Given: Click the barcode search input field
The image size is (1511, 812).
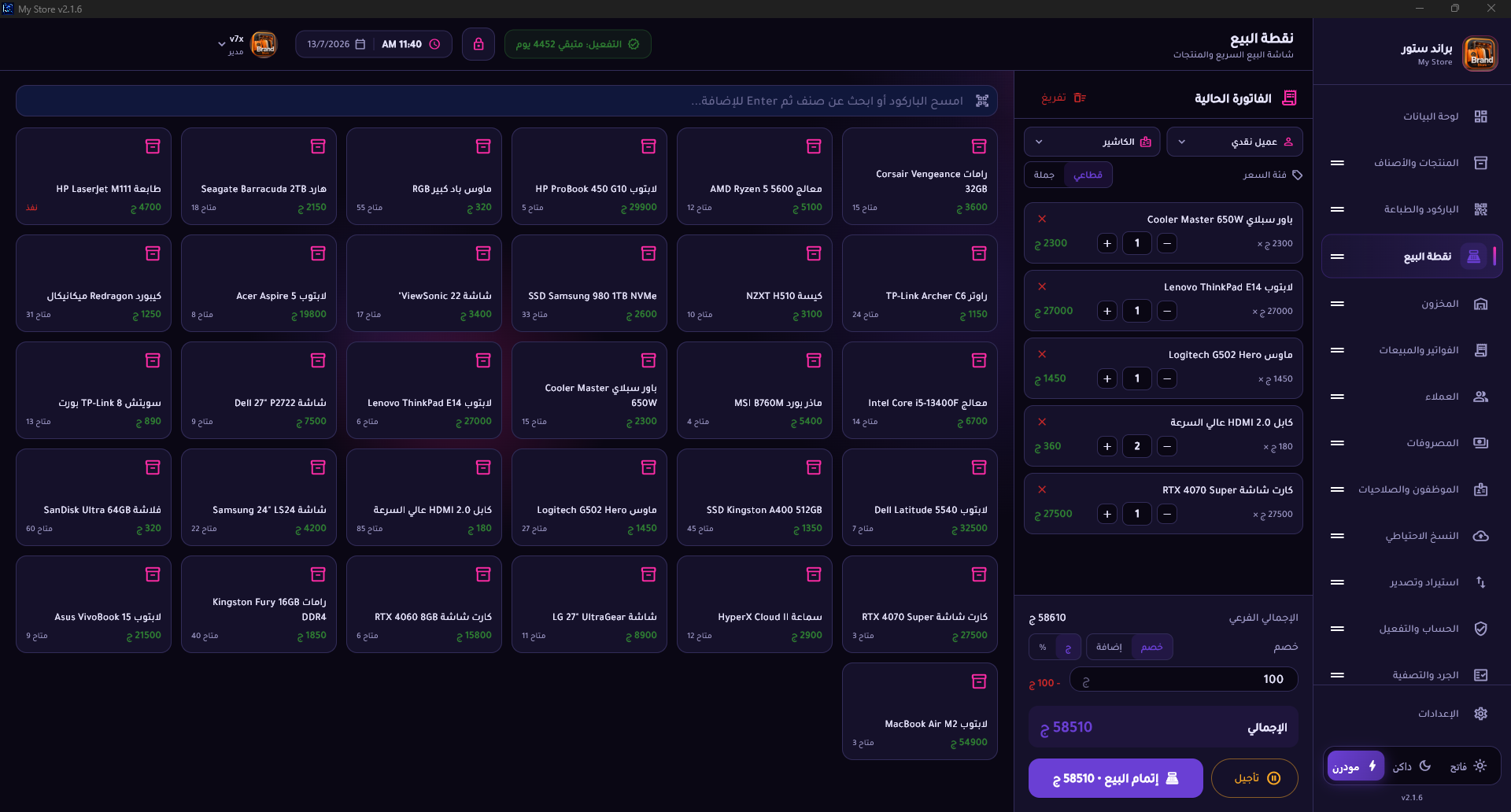Looking at the screenshot, I should [507, 101].
